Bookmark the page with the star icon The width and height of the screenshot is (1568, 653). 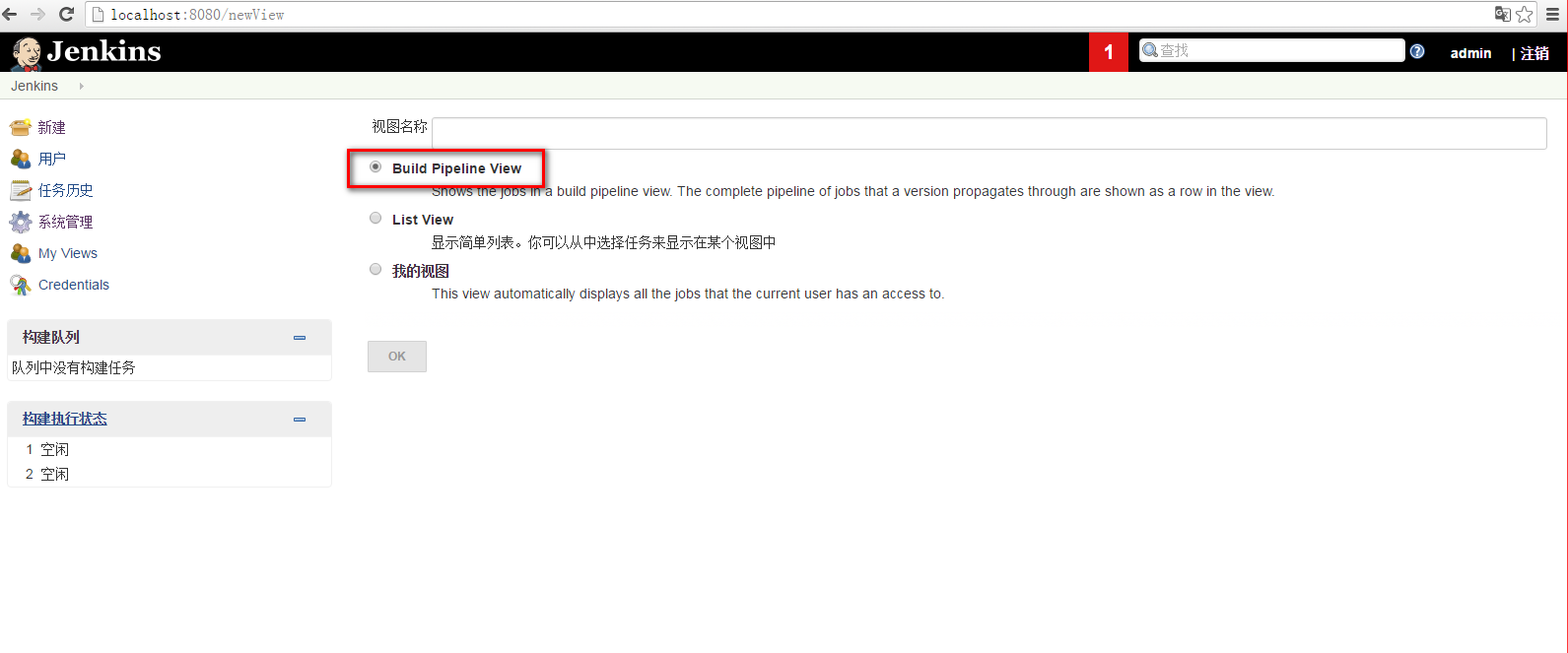pyautogui.click(x=1525, y=14)
